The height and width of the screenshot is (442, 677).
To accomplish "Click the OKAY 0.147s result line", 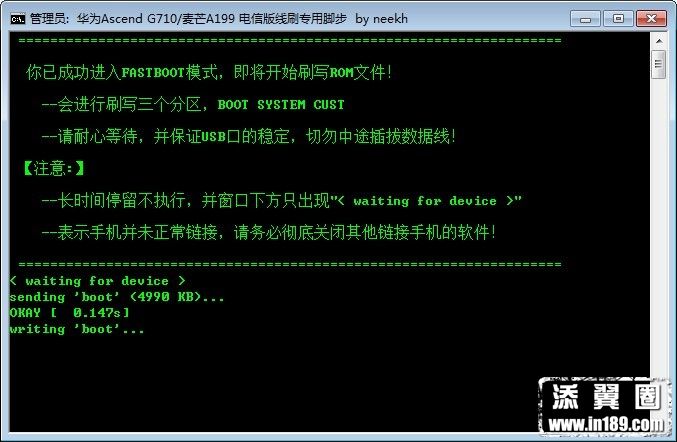I will [x=69, y=313].
